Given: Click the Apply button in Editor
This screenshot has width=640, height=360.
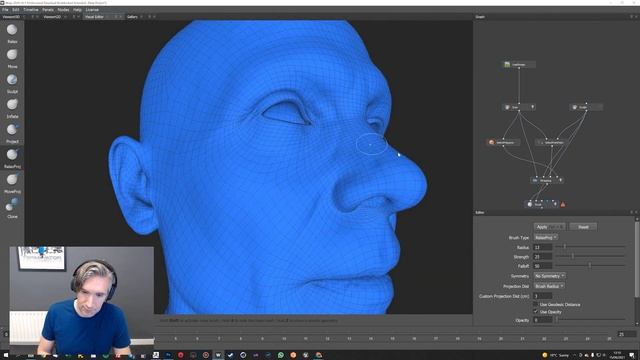Looking at the screenshot, I should (549, 227).
